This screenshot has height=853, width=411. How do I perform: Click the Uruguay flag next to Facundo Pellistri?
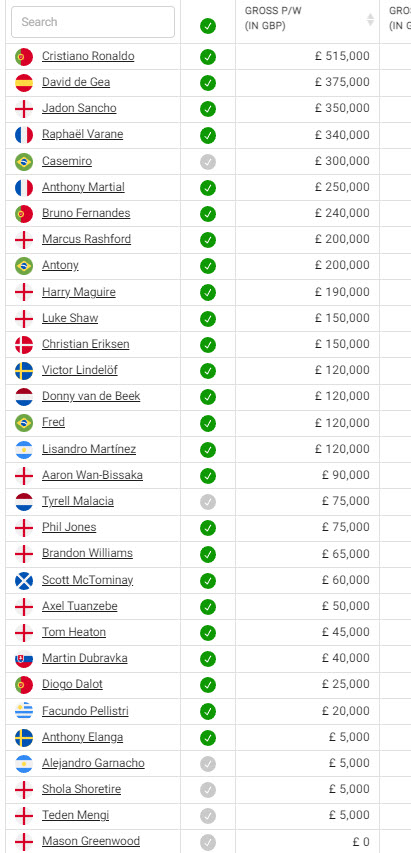pyautogui.click(x=24, y=711)
